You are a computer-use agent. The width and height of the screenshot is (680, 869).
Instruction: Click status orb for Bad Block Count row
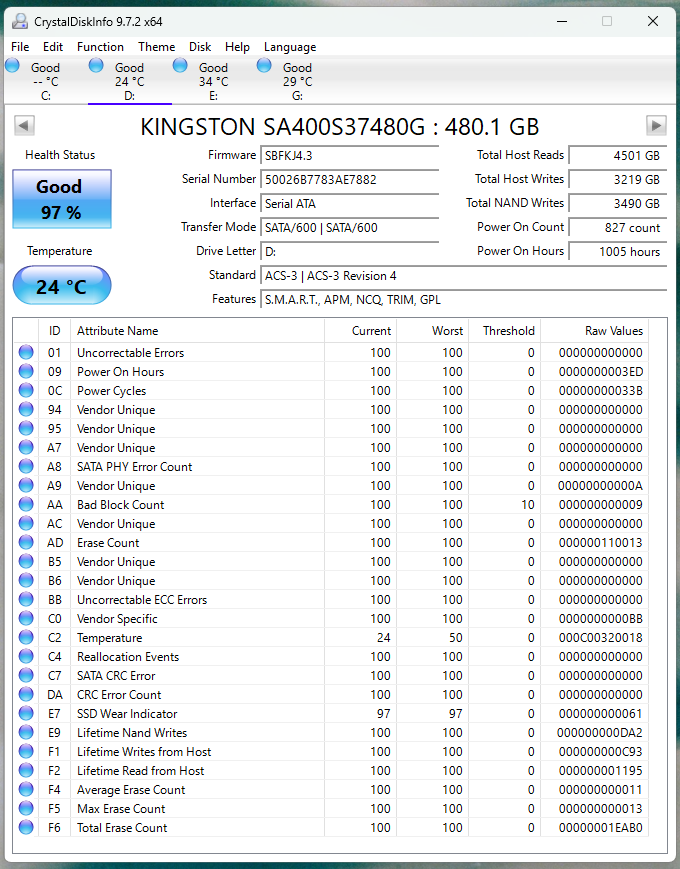pos(26,505)
